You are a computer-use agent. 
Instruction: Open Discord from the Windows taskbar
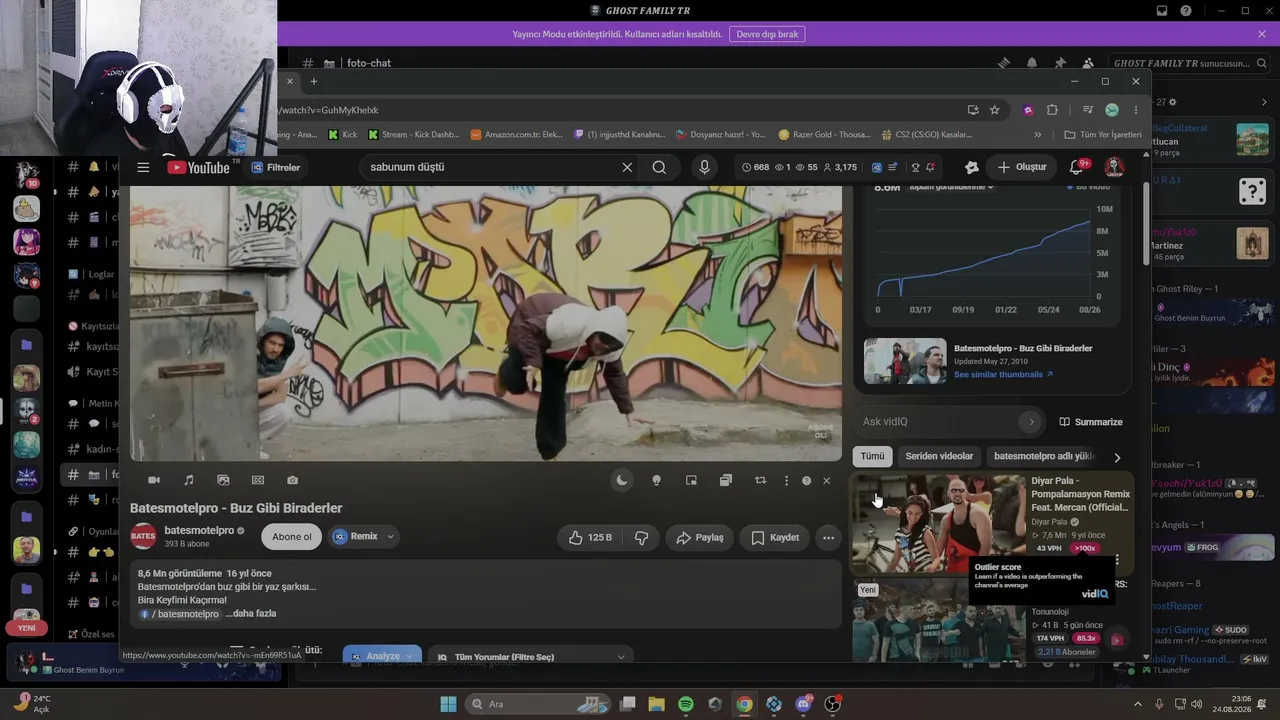point(803,704)
